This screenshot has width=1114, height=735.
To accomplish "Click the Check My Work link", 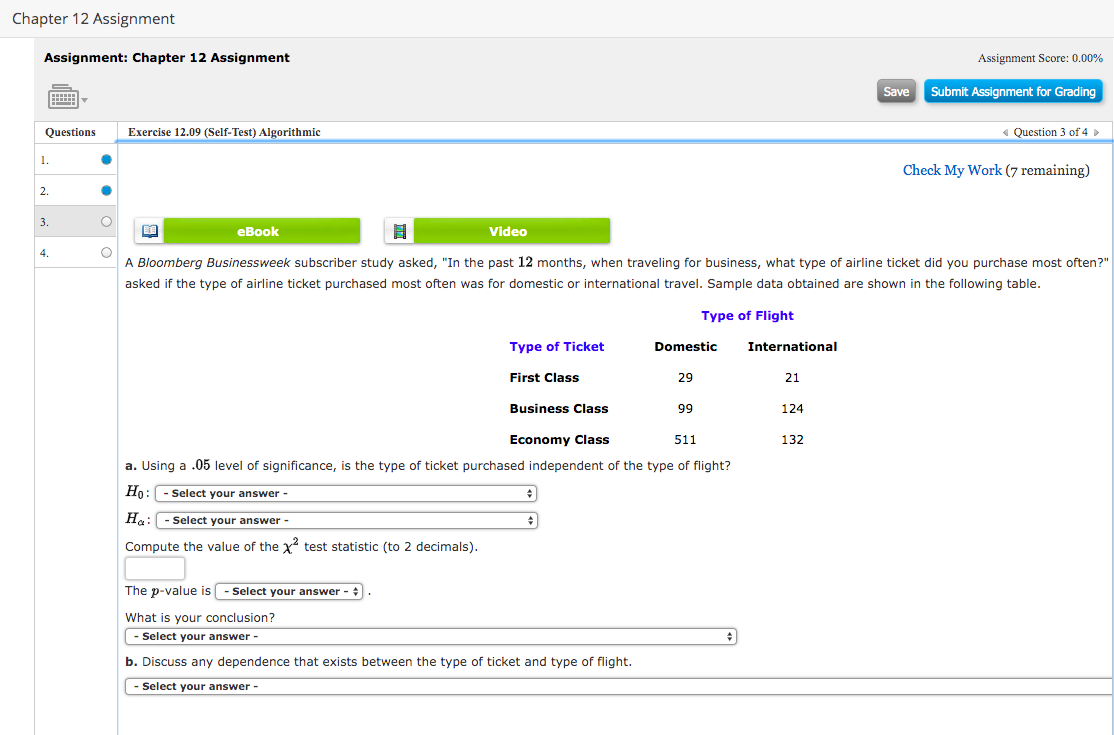I will (x=952, y=170).
